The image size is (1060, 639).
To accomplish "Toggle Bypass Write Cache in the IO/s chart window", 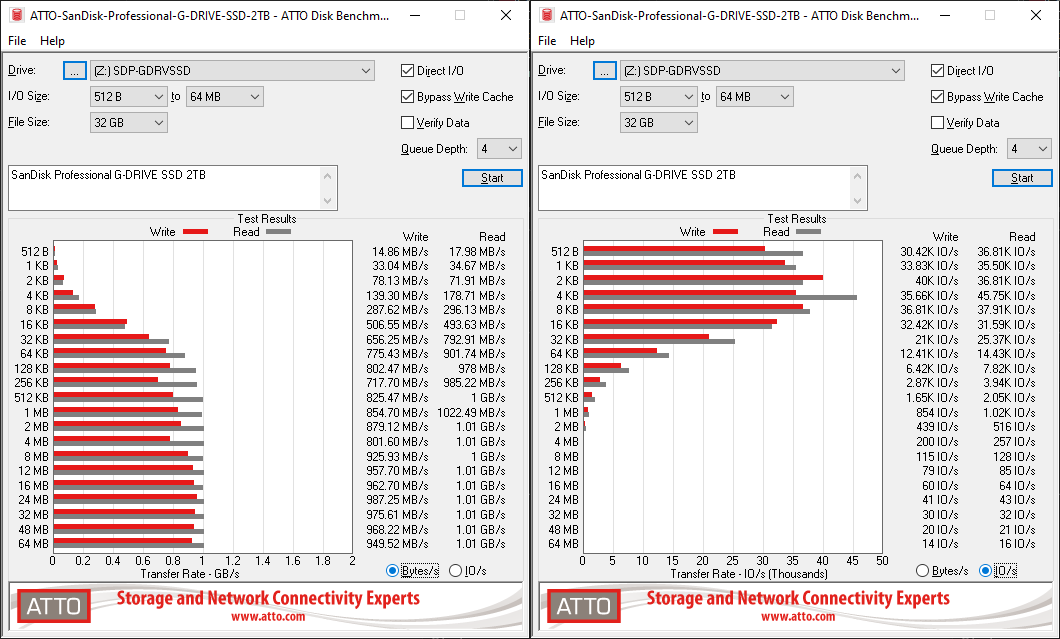I will coord(937,97).
